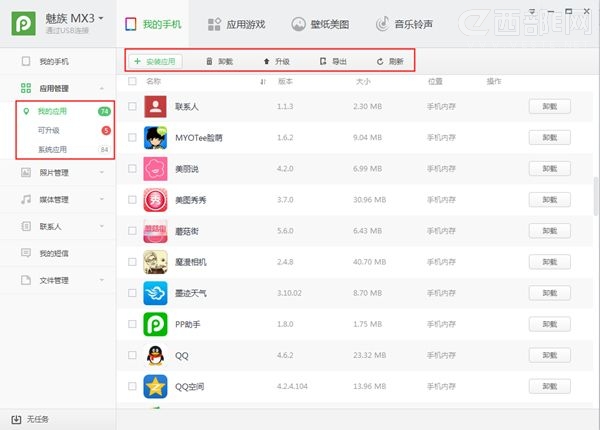Click 卸載 button for the QQ row
The image size is (600, 430).
tap(549, 355)
